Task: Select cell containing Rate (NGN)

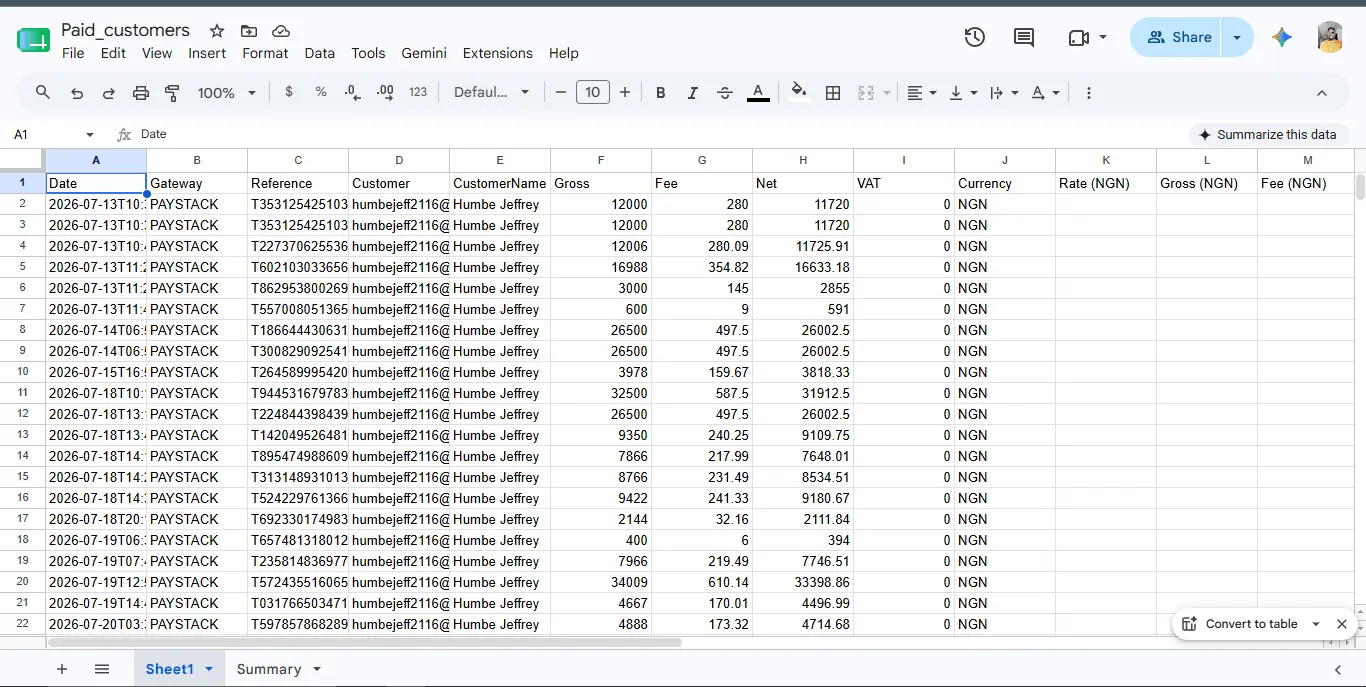Action: pos(1106,183)
